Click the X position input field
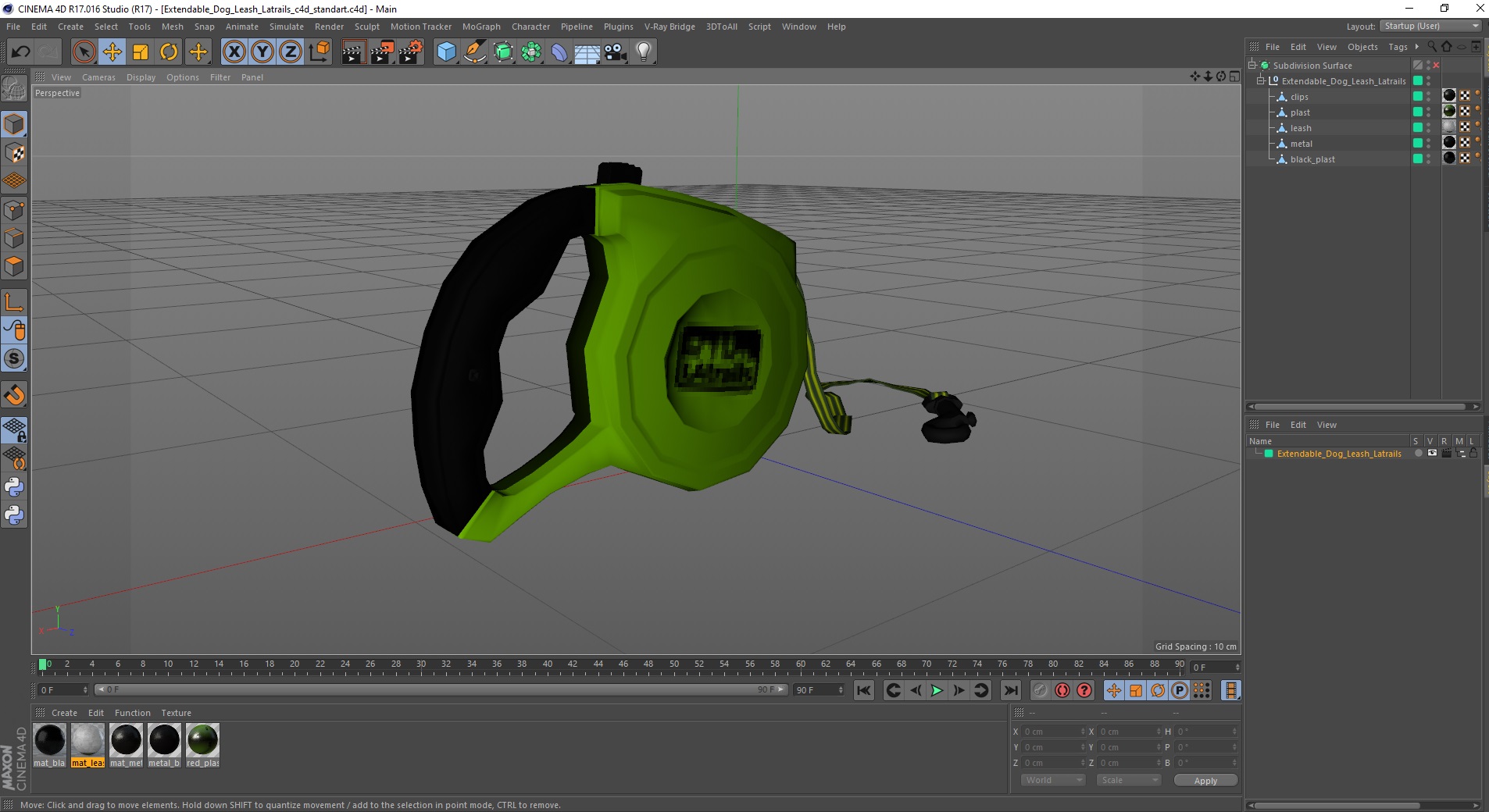This screenshot has width=1489, height=812. [1053, 732]
